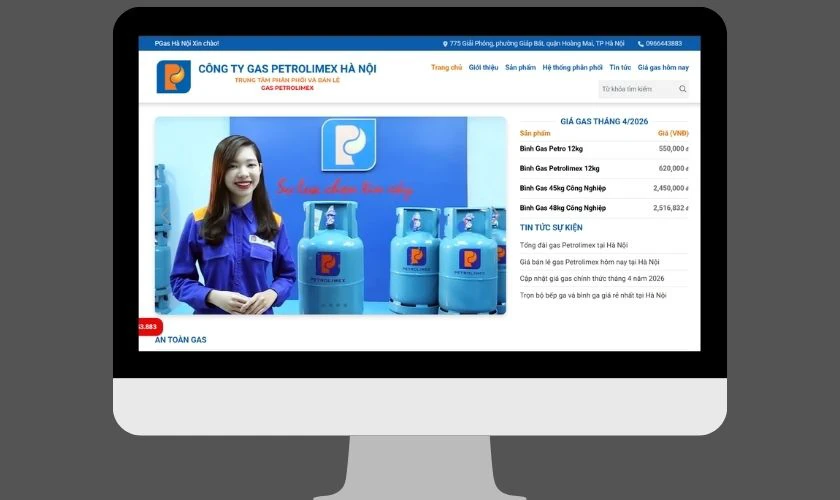Screen dimensions: 840x500
Task: Click the Sản phẩm column header
Action: click(x=535, y=133)
